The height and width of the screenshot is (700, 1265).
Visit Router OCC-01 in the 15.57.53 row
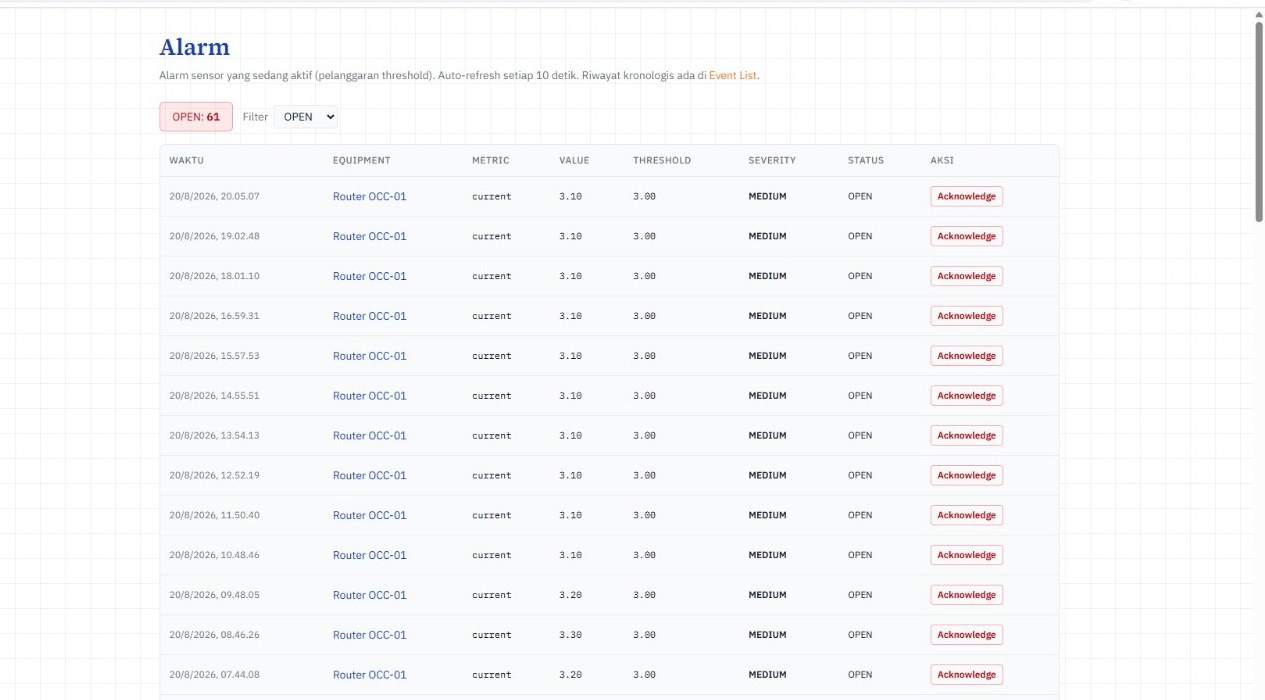(370, 356)
